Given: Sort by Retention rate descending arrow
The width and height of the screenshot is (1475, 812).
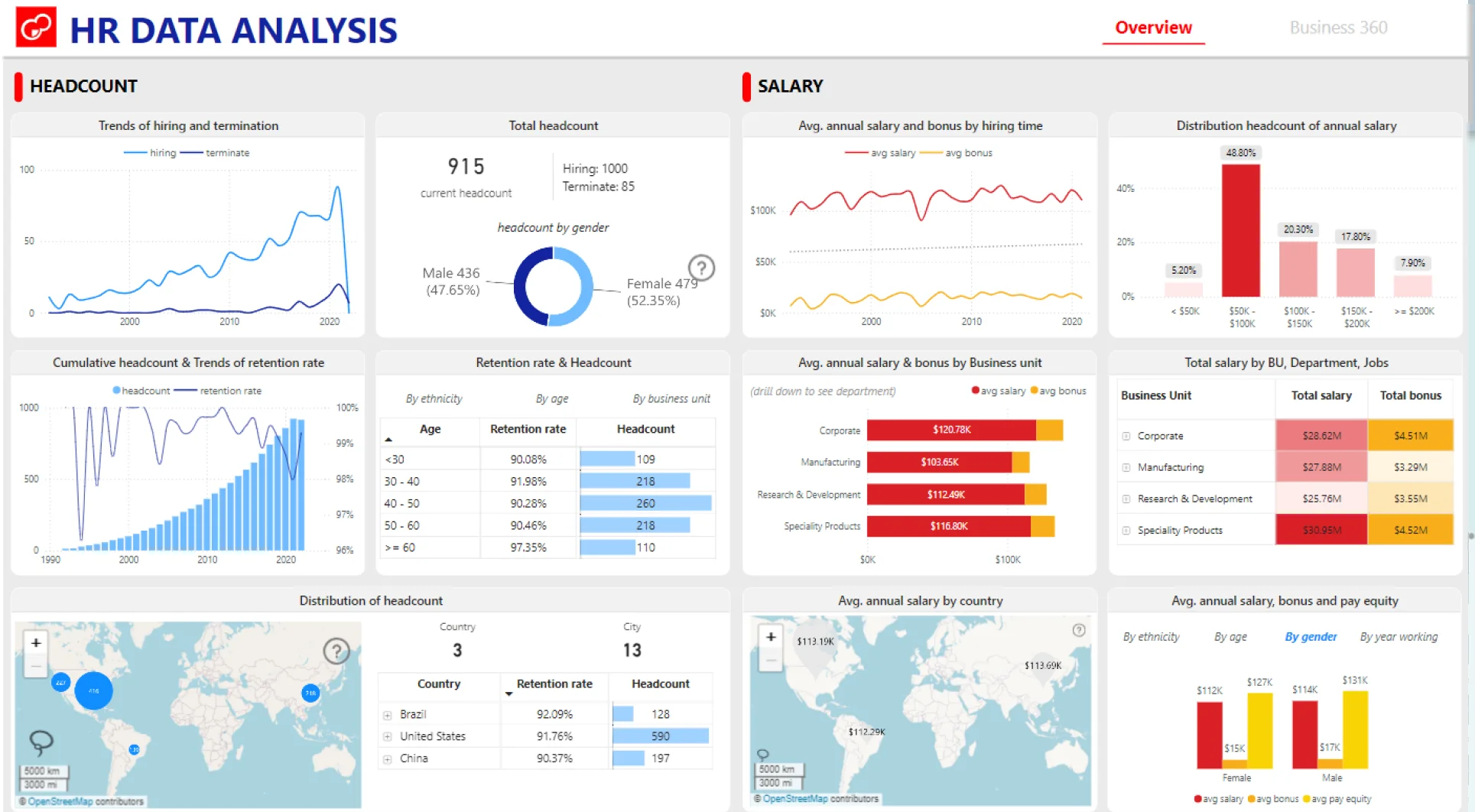Looking at the screenshot, I should (508, 693).
